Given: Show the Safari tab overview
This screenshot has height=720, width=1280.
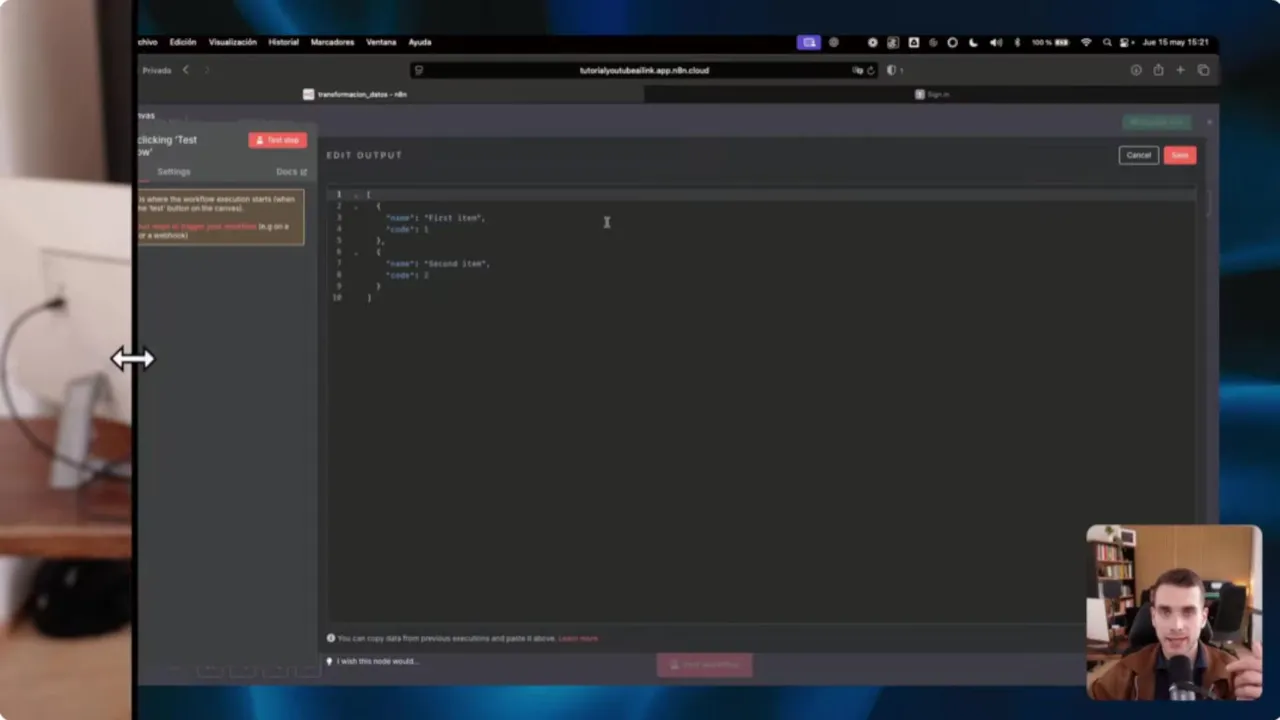Looking at the screenshot, I should coord(1203,70).
